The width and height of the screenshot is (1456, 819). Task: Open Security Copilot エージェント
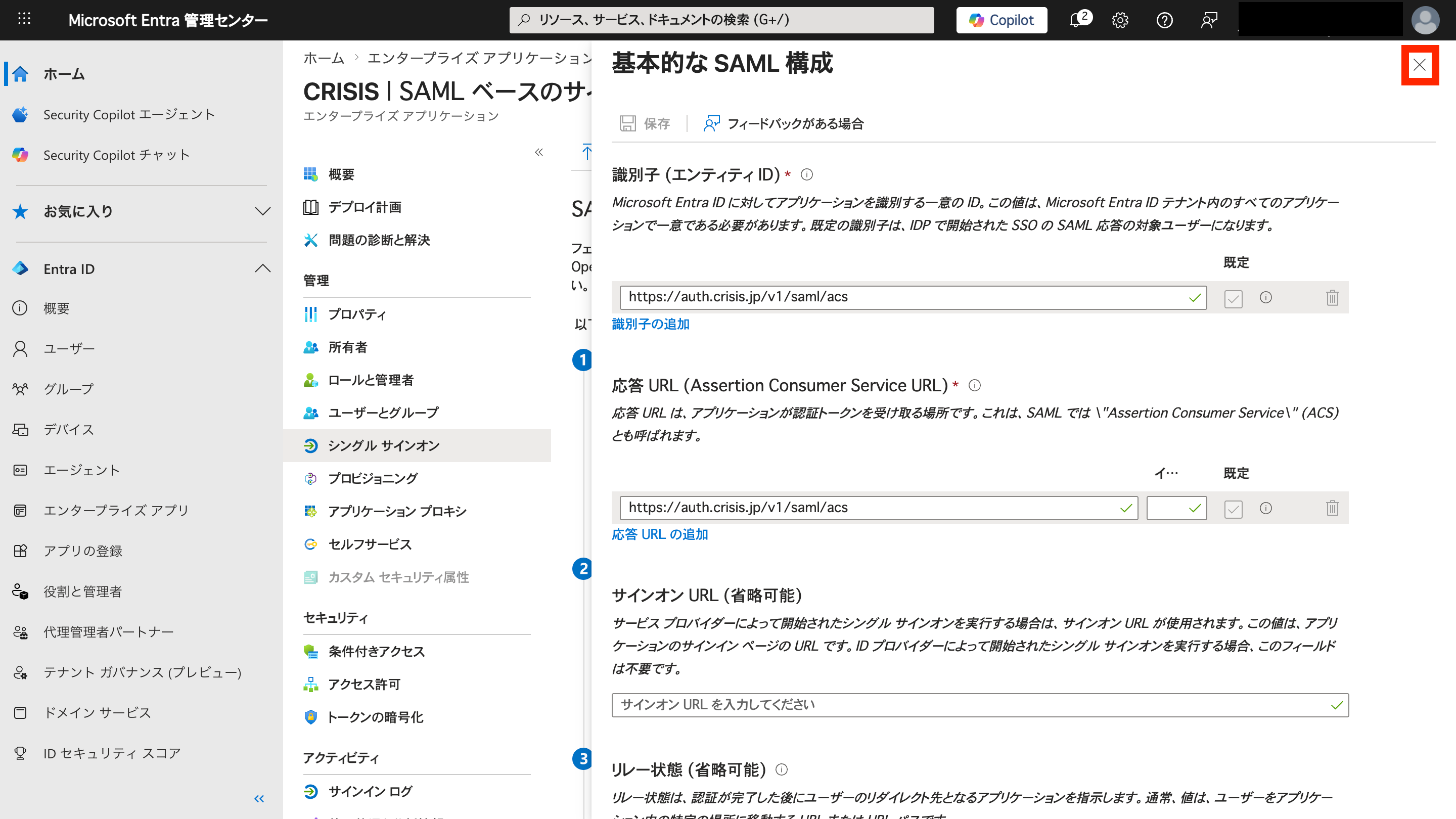(x=142, y=115)
